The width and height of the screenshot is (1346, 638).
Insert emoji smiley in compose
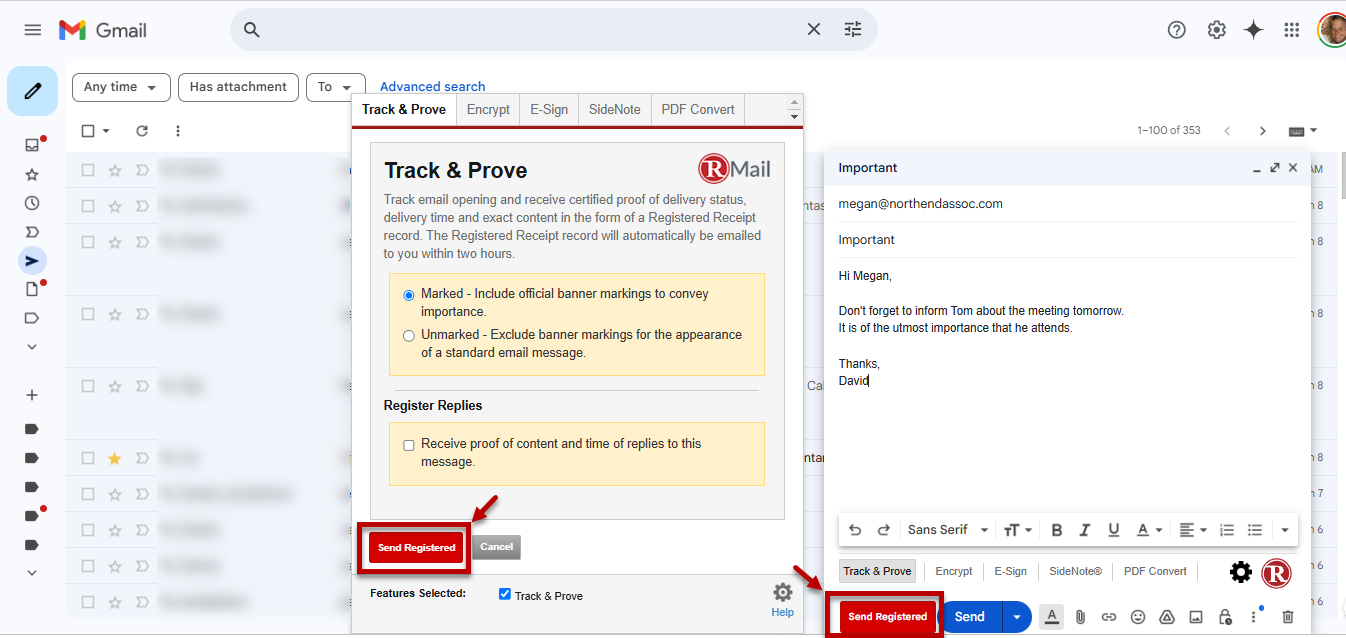click(x=1138, y=617)
